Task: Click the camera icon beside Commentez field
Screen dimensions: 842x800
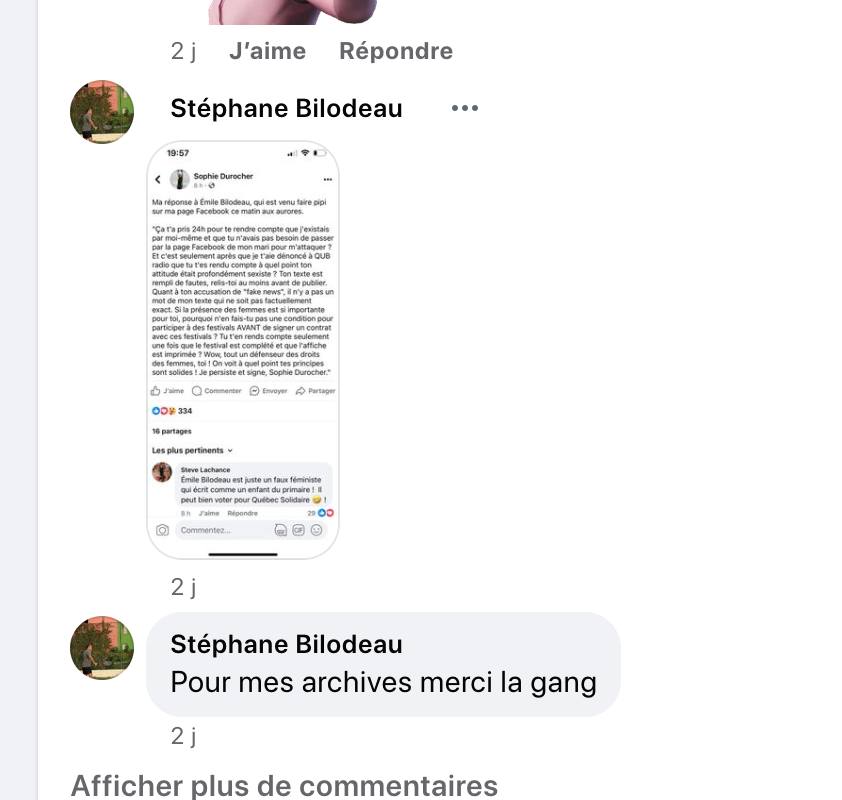Action: (x=162, y=530)
